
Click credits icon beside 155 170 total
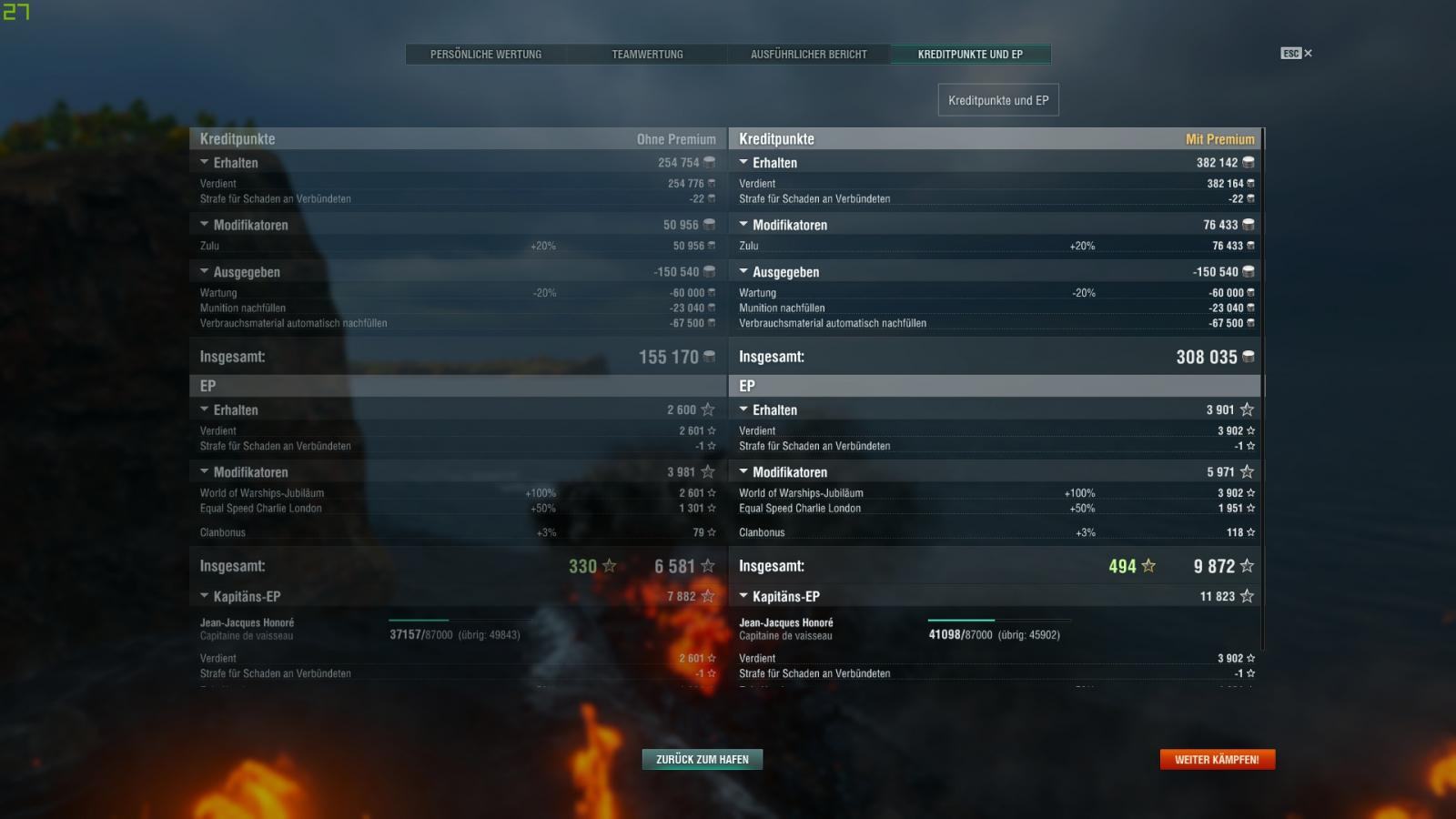tap(709, 357)
